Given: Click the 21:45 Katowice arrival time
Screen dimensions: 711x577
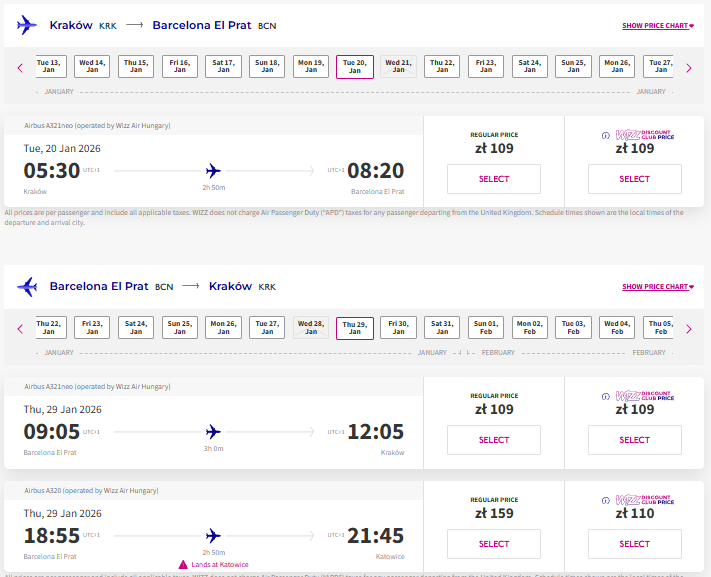Looking at the screenshot, I should [375, 536].
